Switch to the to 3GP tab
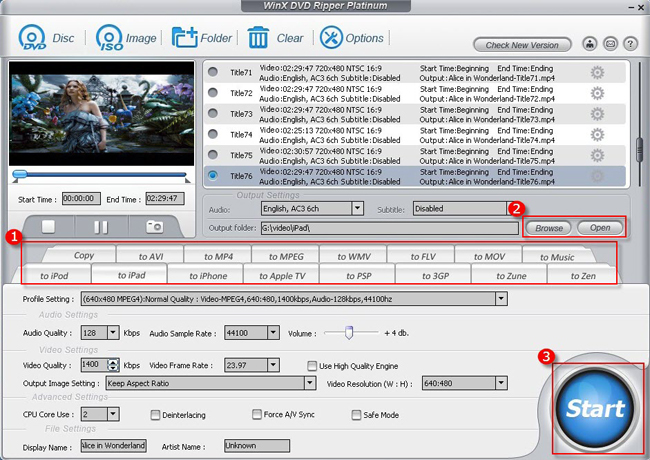Image resolution: width=650 pixels, height=460 pixels. point(435,276)
